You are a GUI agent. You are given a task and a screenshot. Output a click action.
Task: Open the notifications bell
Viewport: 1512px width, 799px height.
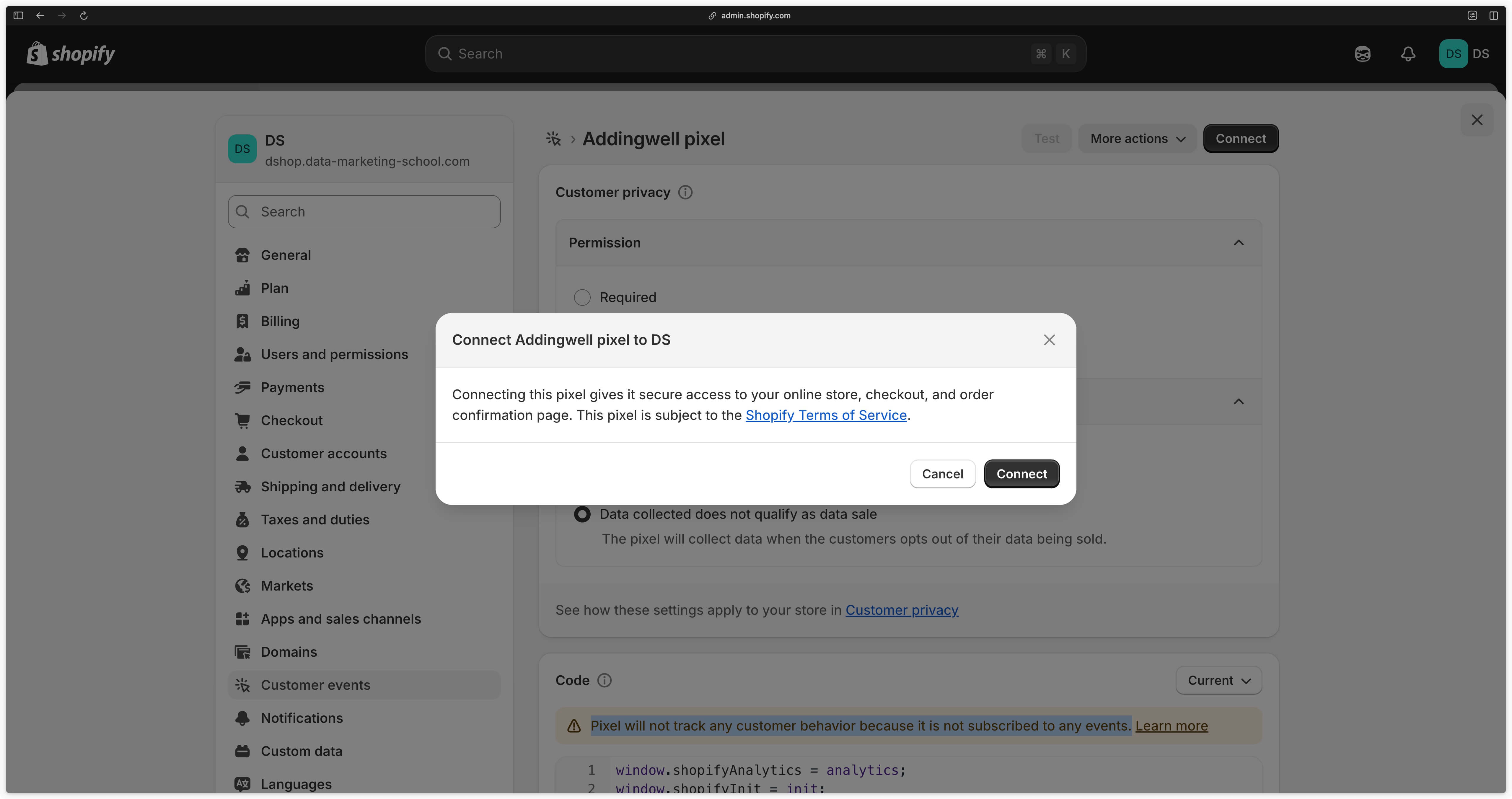1408,54
